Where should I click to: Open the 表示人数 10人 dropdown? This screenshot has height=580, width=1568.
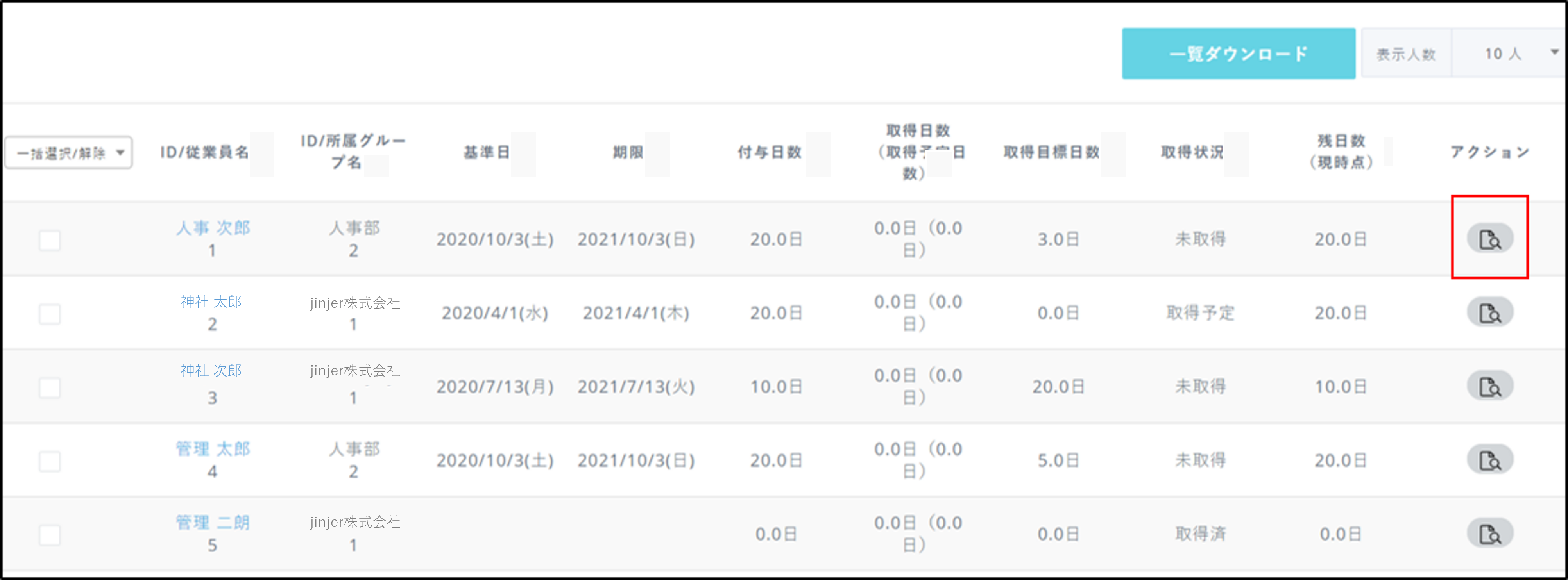click(x=1502, y=54)
